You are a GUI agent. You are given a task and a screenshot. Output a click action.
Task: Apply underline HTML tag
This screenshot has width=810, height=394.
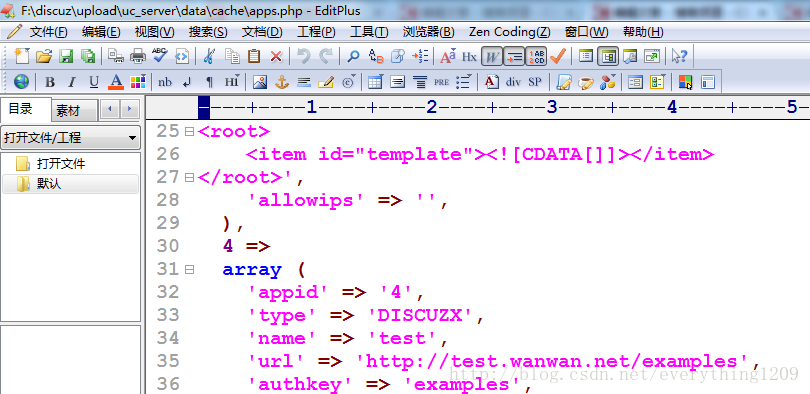click(94, 82)
